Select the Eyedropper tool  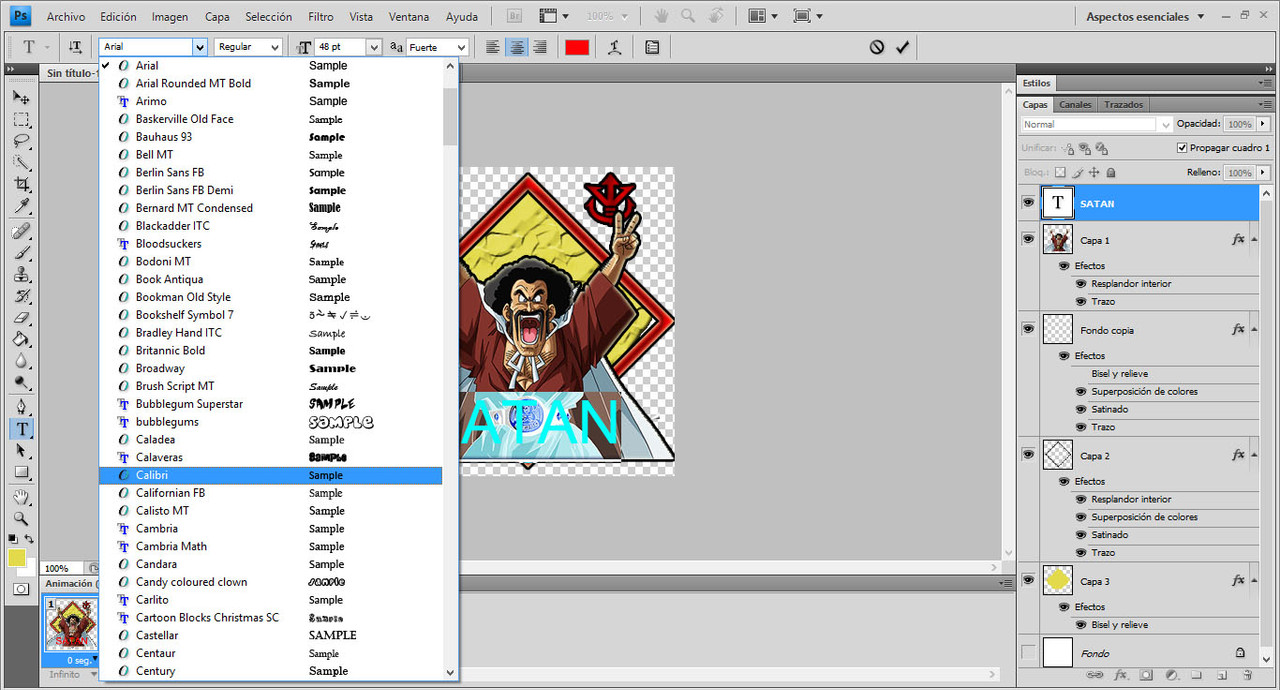click(x=21, y=207)
